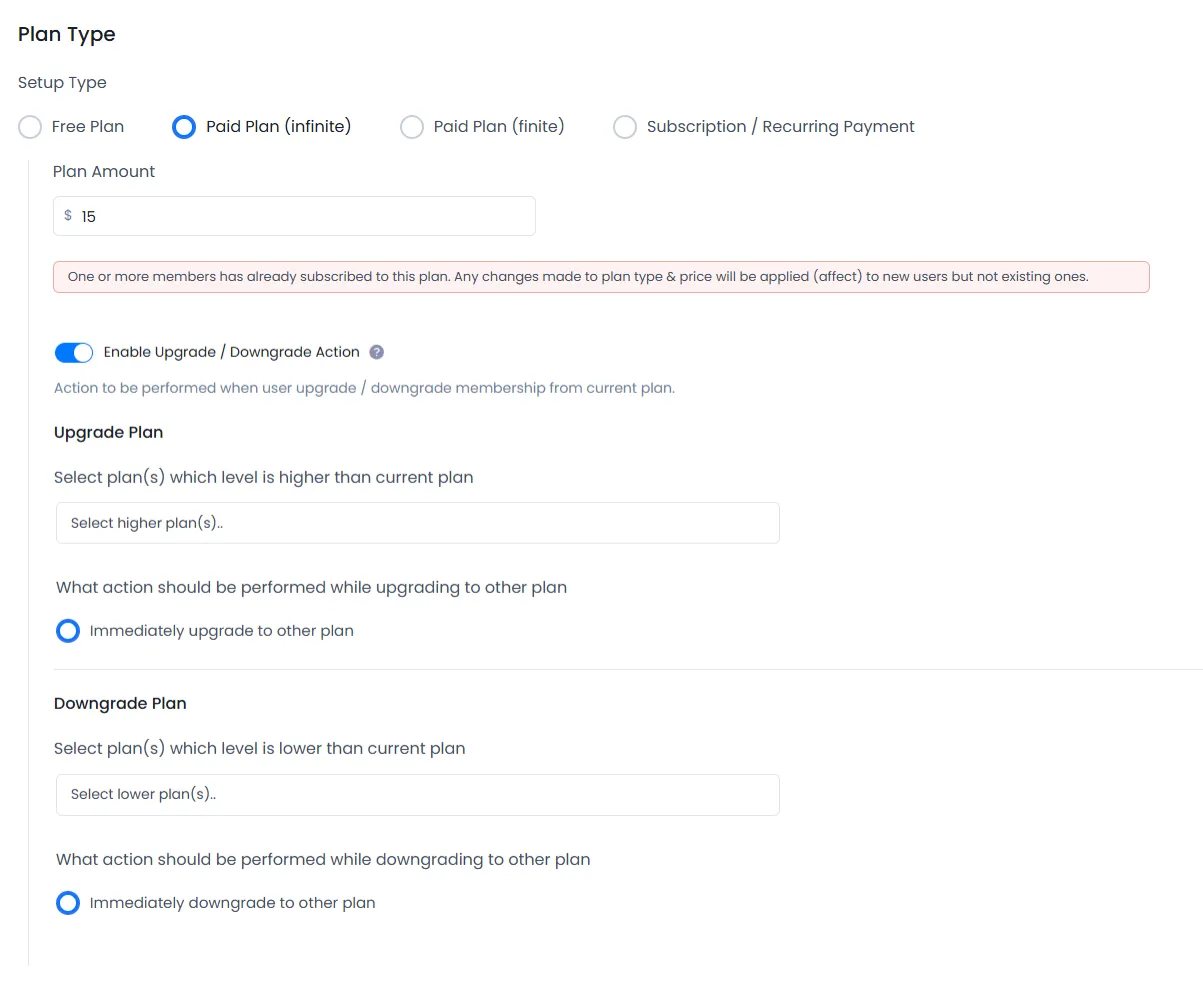Select Paid Plan (finite) setup type

(x=412, y=127)
